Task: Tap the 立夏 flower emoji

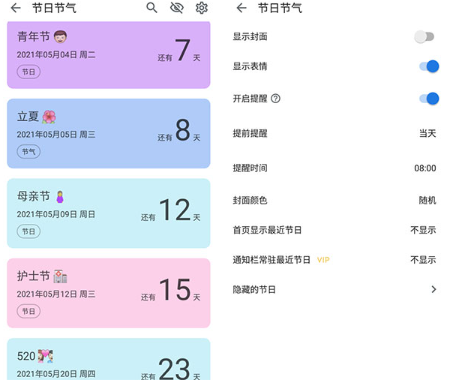Action: 49,117
